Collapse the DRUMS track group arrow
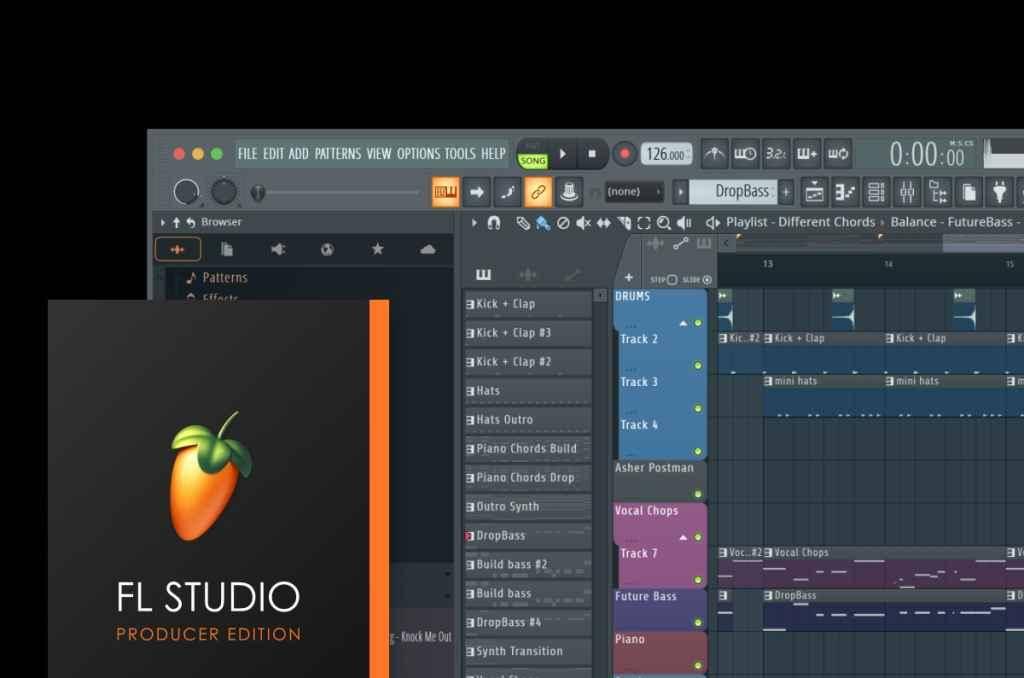Image resolution: width=1024 pixels, height=678 pixels. coord(684,323)
